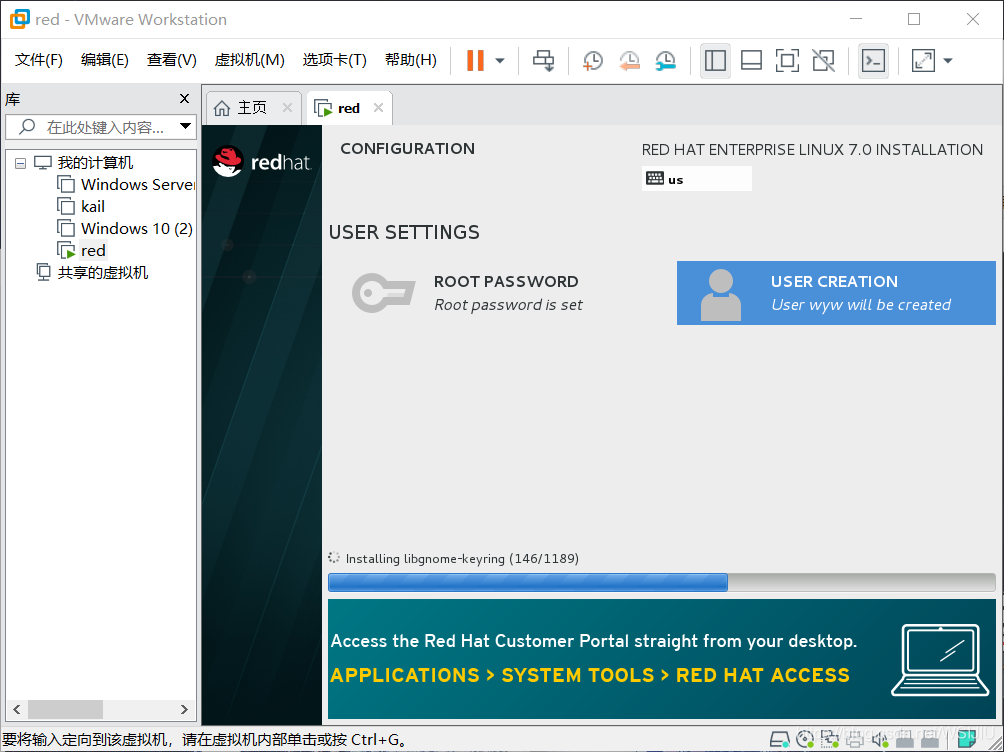Open the 文件(F) menu
Viewport: 1004px width, 752px height.
point(38,60)
